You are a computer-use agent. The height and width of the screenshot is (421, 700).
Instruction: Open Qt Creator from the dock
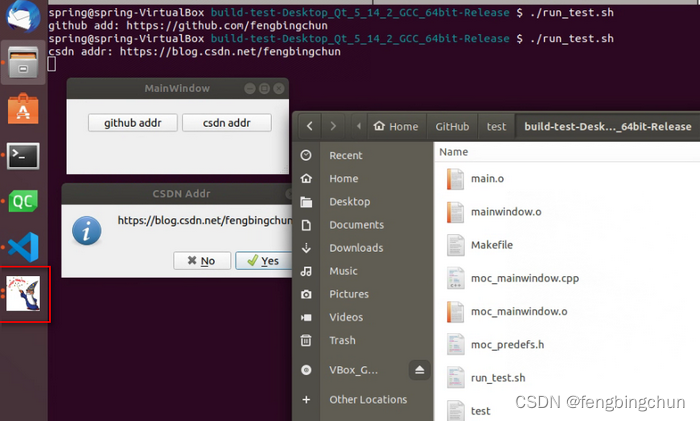coord(23,201)
